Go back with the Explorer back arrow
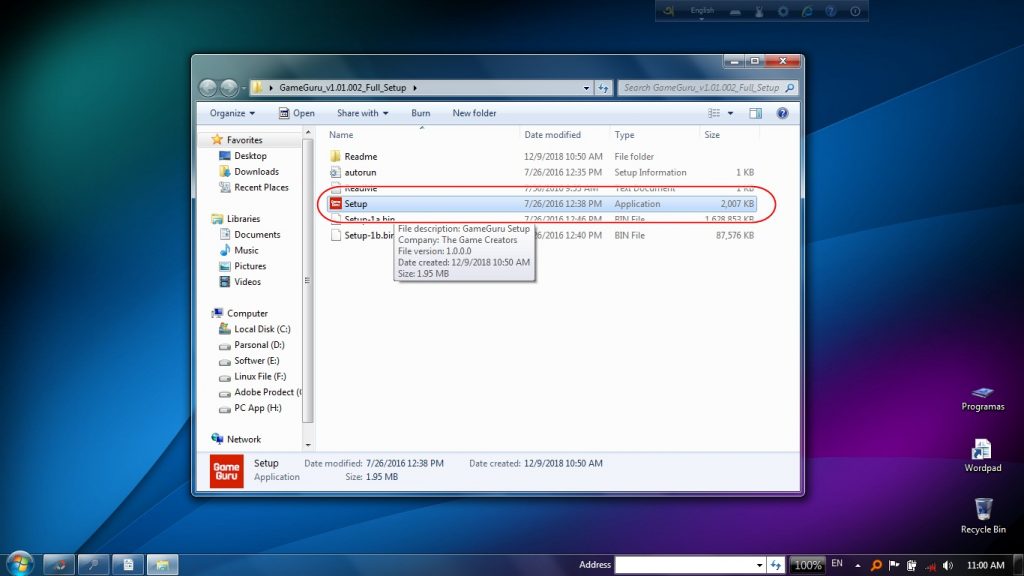Screen dimensions: 1024x576 [208, 88]
